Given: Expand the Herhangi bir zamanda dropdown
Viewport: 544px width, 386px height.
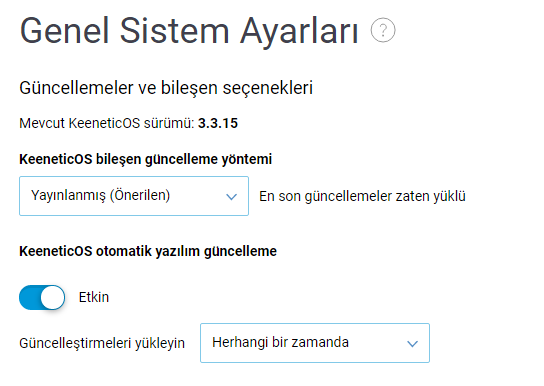Looking at the screenshot, I should (x=315, y=343).
